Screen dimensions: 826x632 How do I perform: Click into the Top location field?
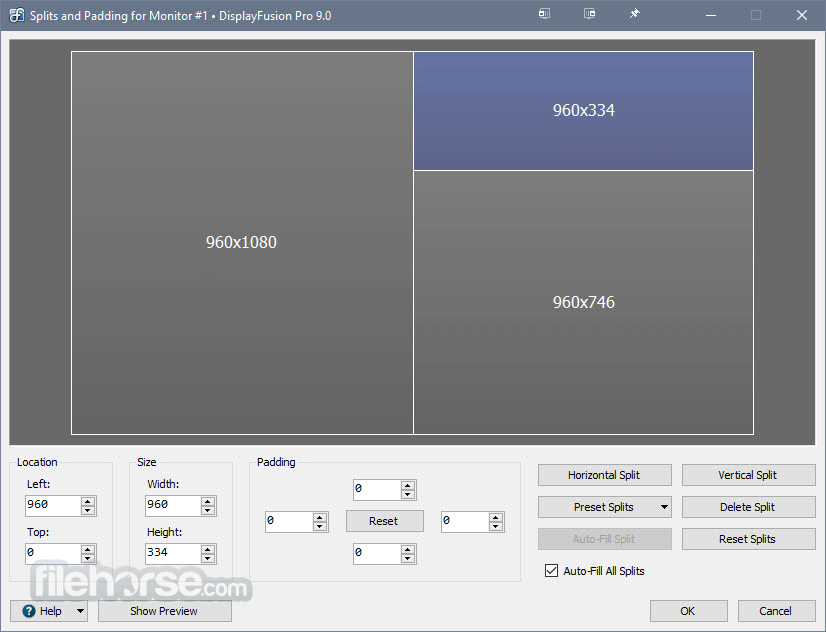pos(53,553)
